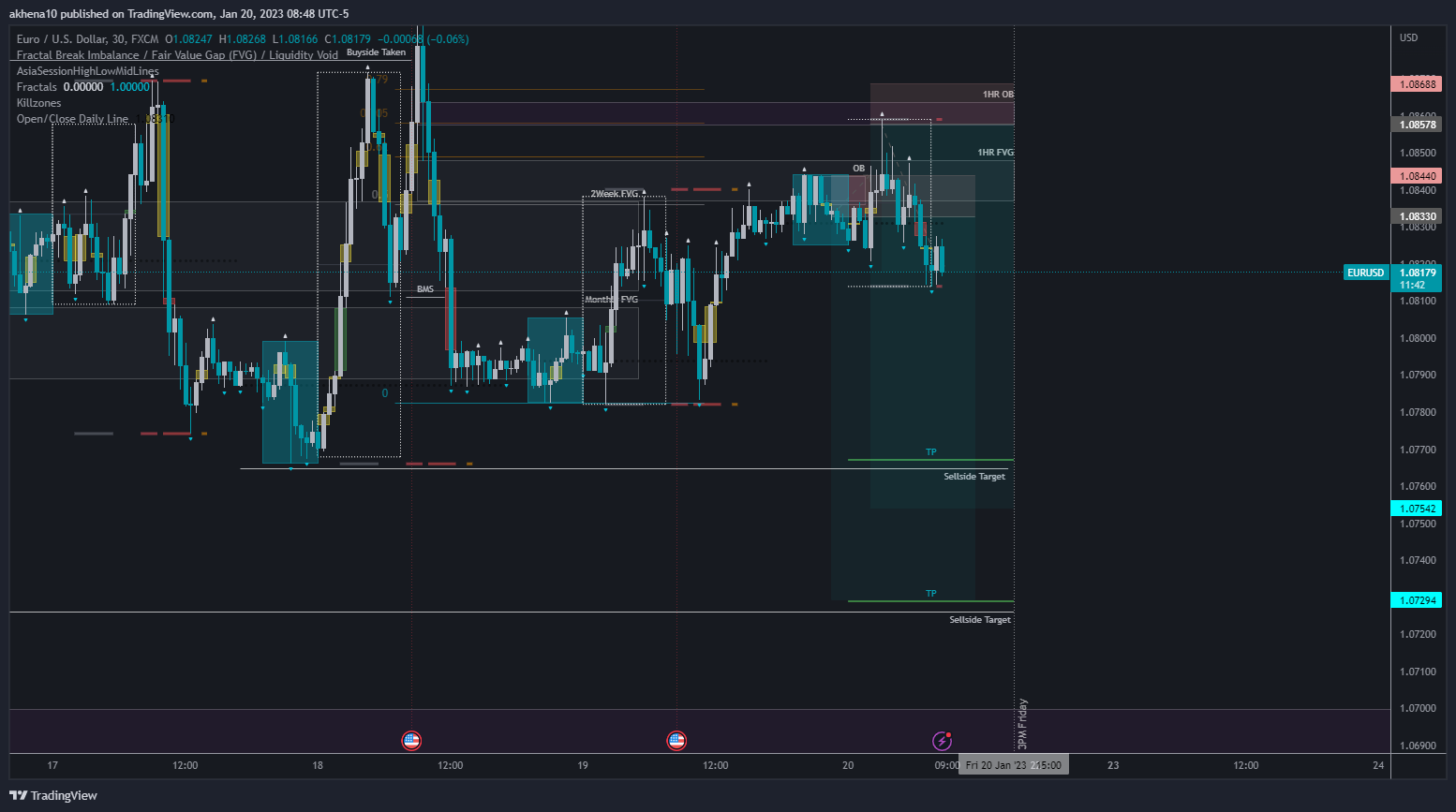This screenshot has width=1456, height=812.
Task: Click the akhena10 published header text
Action: click(179, 14)
